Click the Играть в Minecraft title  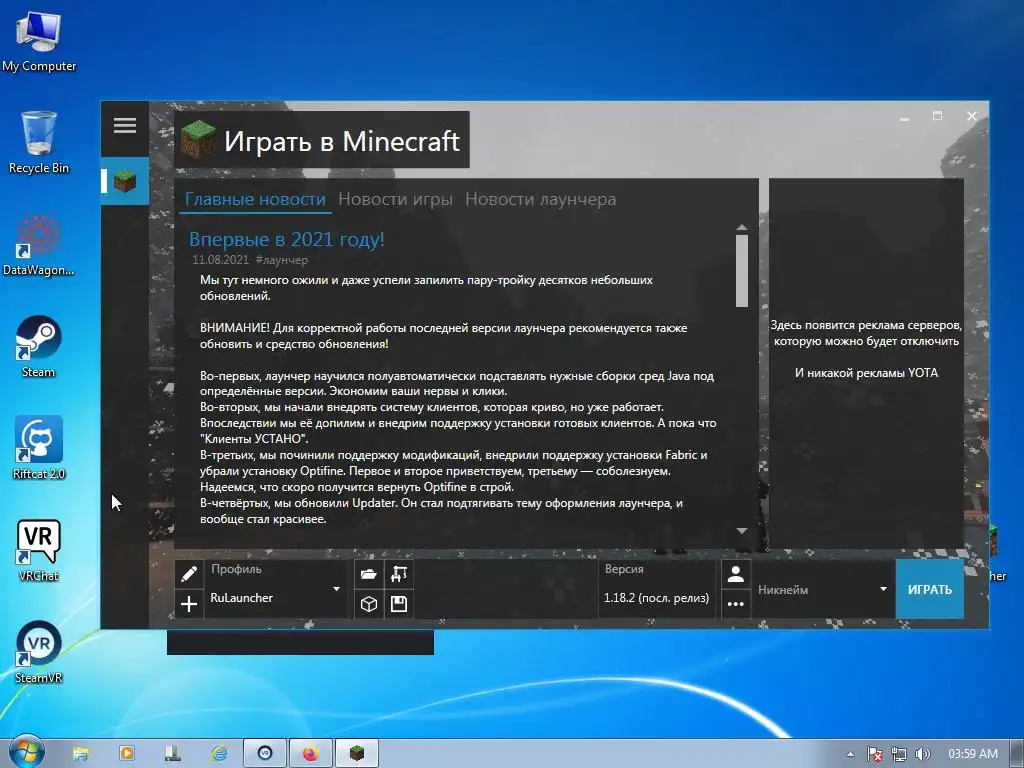click(342, 141)
